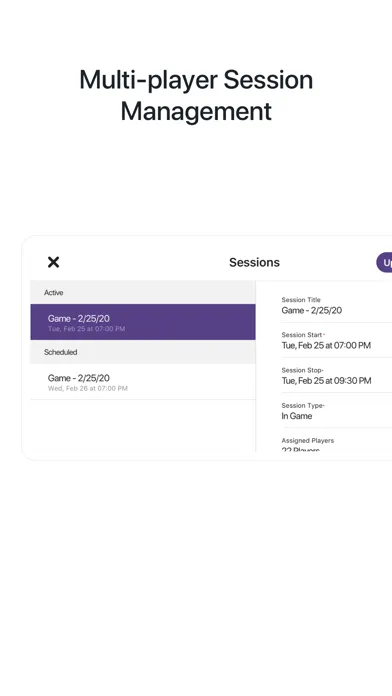This screenshot has height=696, width=392.
Task: Select the active Game - 2/25/20 session row
Action: pyautogui.click(x=143, y=322)
